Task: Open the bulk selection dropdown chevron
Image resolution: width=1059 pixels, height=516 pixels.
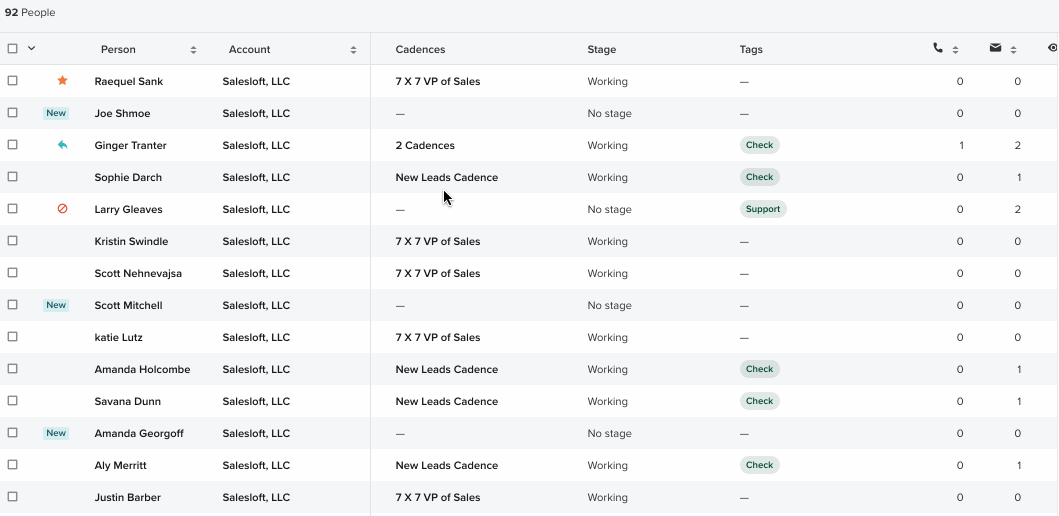Action: tap(31, 48)
